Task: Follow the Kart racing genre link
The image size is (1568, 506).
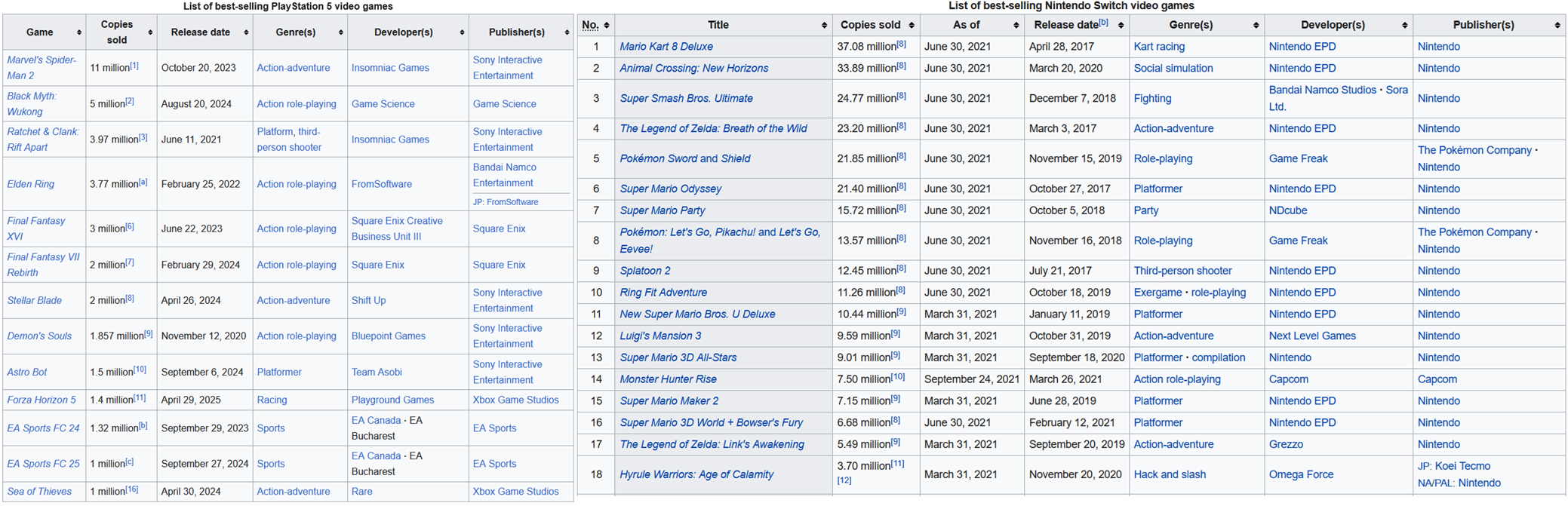Action: (x=1159, y=46)
